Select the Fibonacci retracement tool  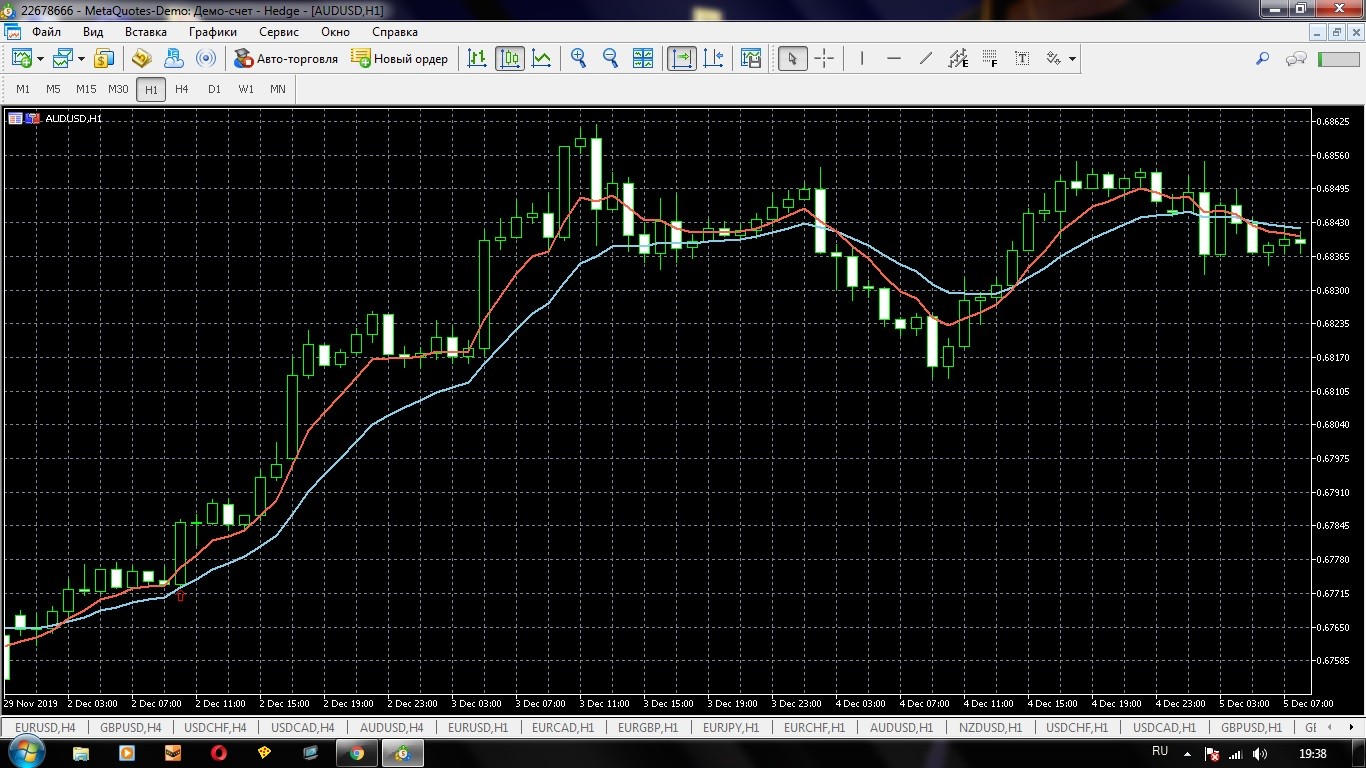point(990,59)
